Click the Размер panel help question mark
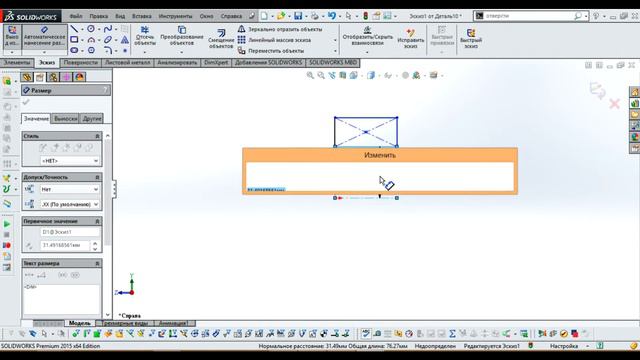The image size is (640, 360). click(x=105, y=90)
